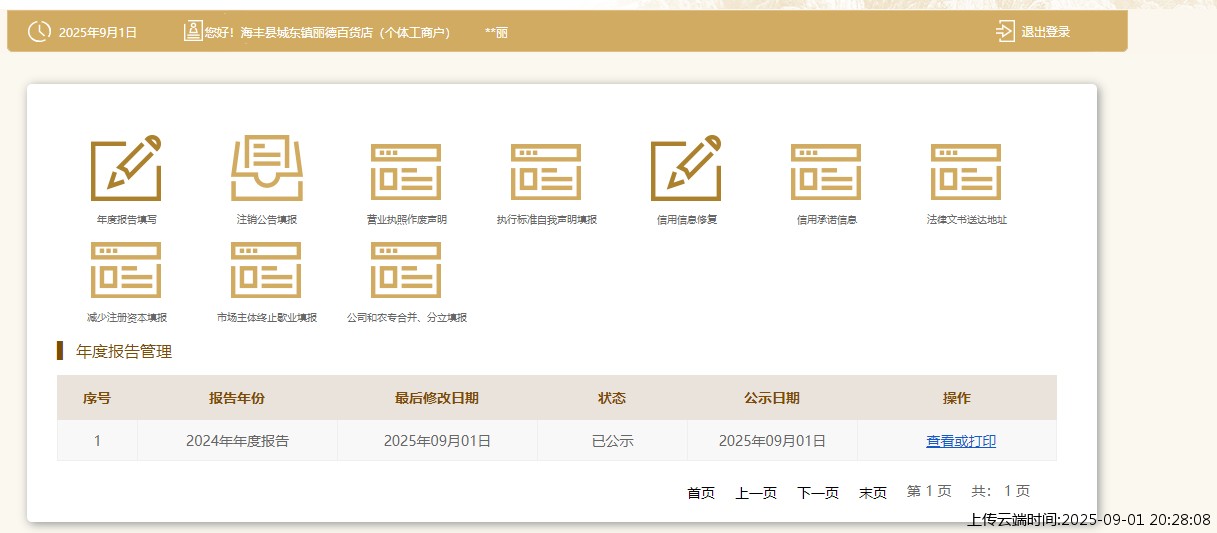
Task: Click the 海丰县城东镇丽德百货店 greeting text
Action: (x=327, y=32)
